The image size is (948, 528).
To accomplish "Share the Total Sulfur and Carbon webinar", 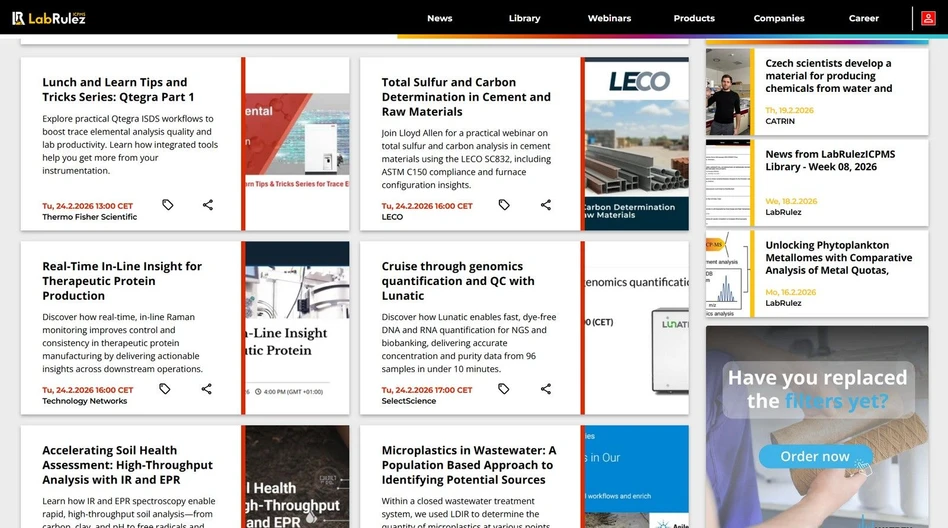I will coord(545,205).
